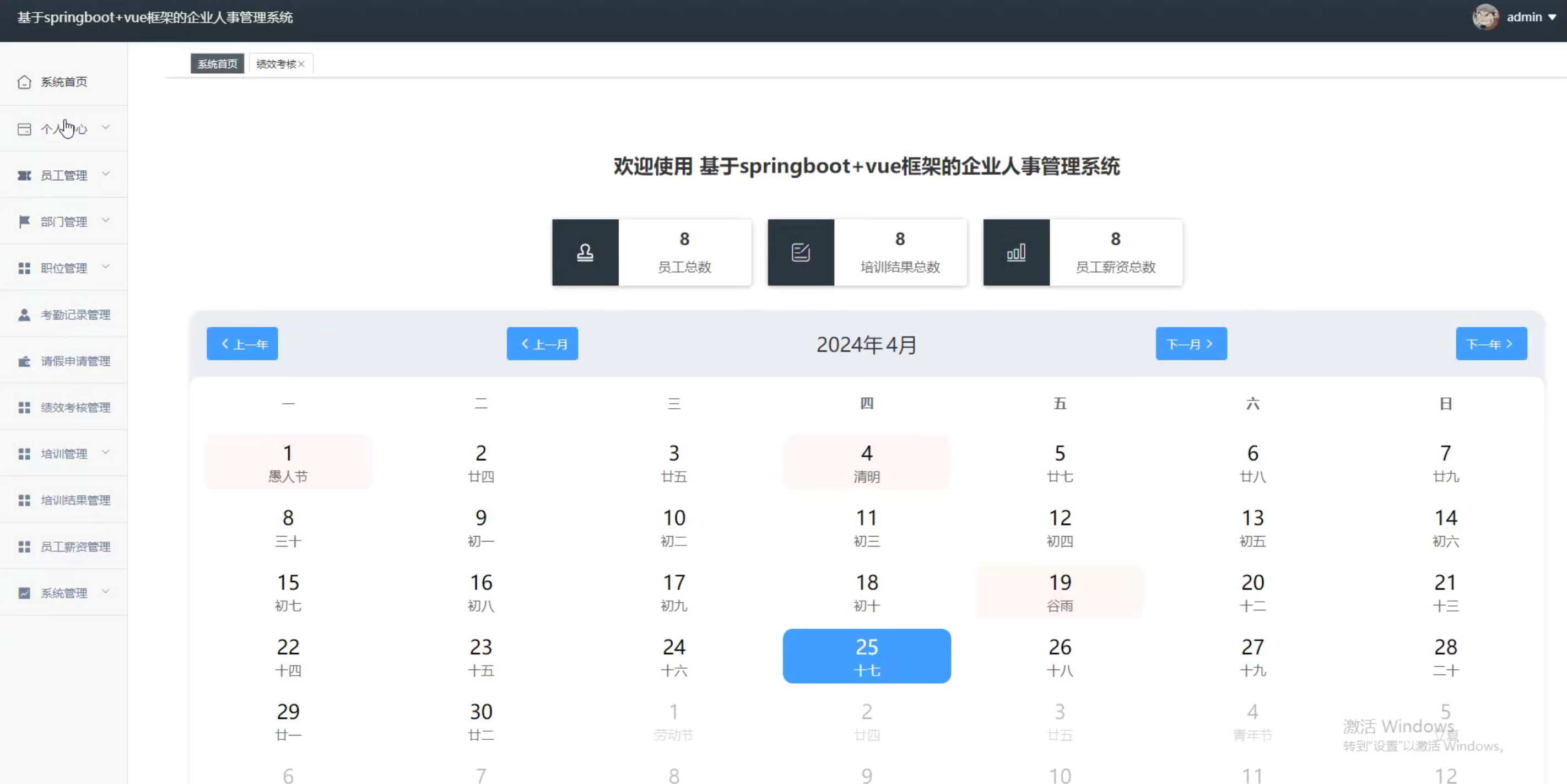
Task: Expand the 培训管理 menu chevron
Action: pos(106,452)
